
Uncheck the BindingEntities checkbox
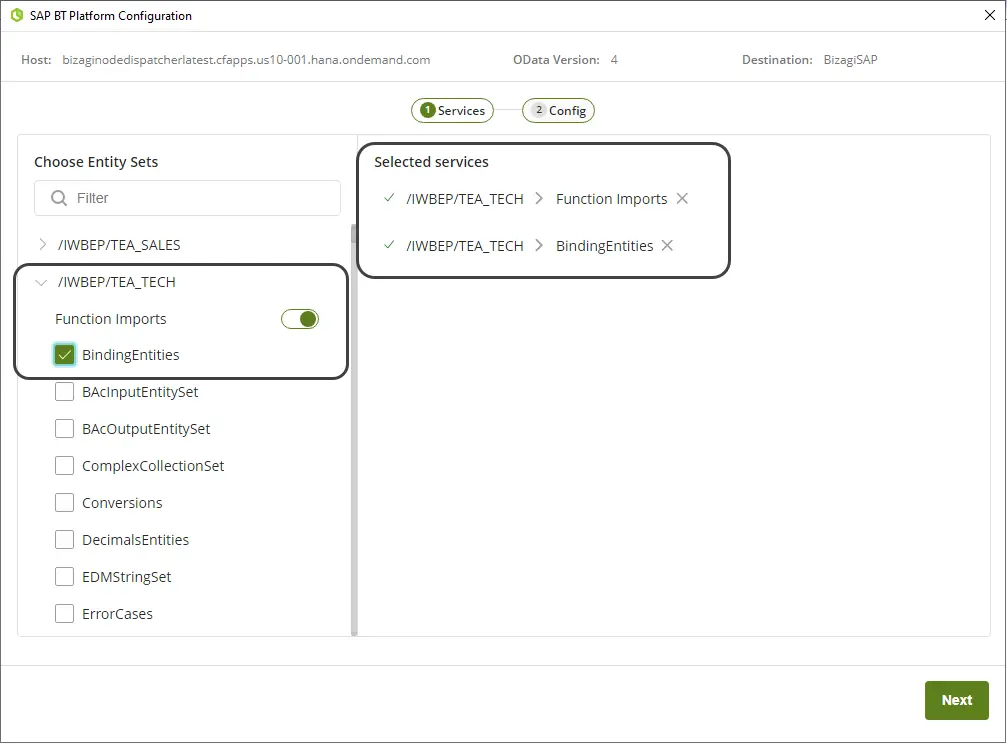(x=64, y=355)
